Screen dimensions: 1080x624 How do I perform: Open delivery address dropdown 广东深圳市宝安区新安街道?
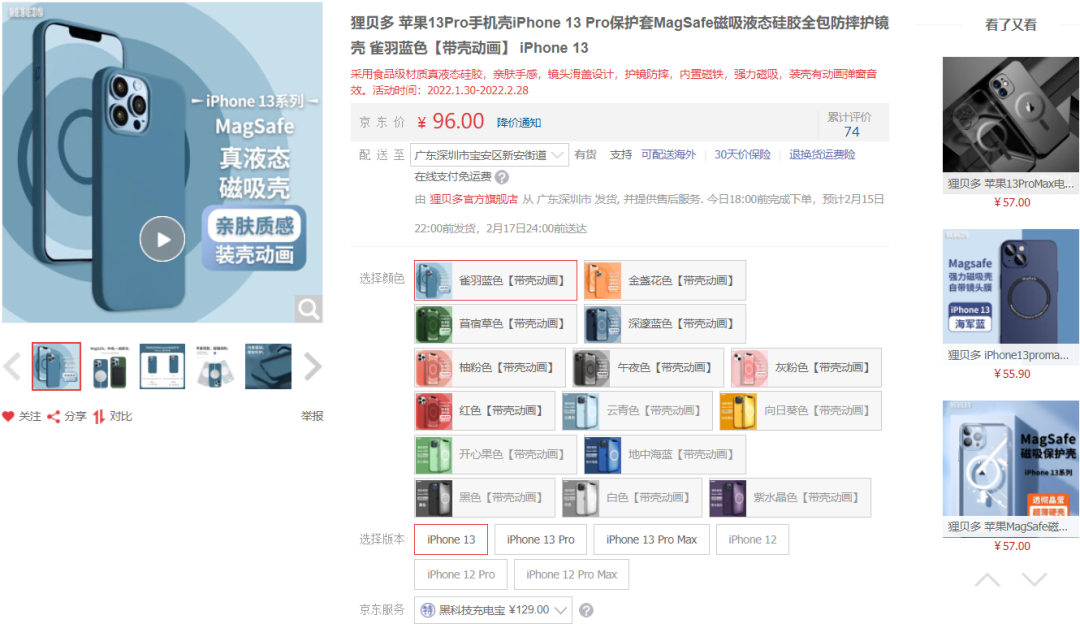point(490,155)
